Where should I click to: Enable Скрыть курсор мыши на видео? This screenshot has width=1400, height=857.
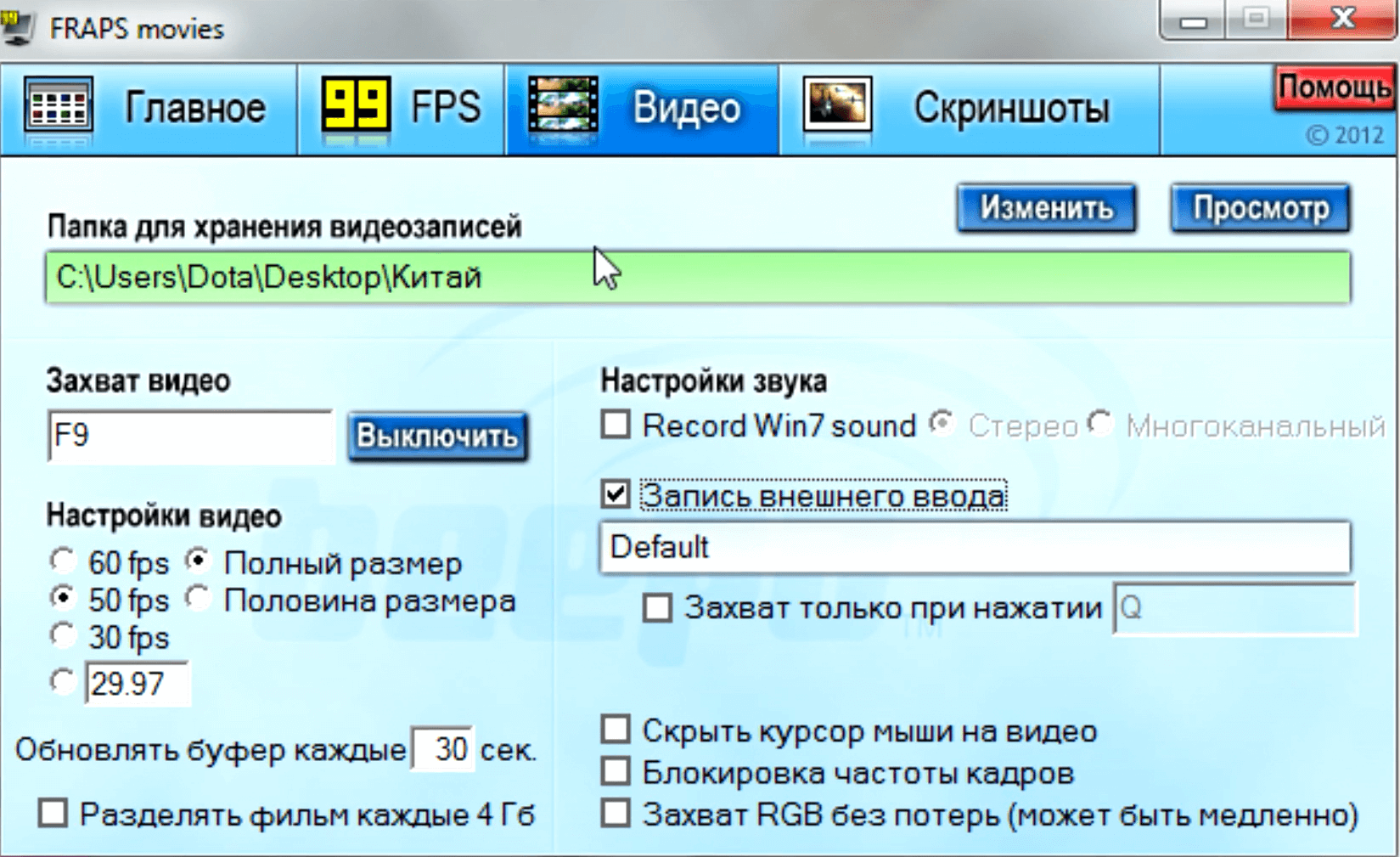616,729
